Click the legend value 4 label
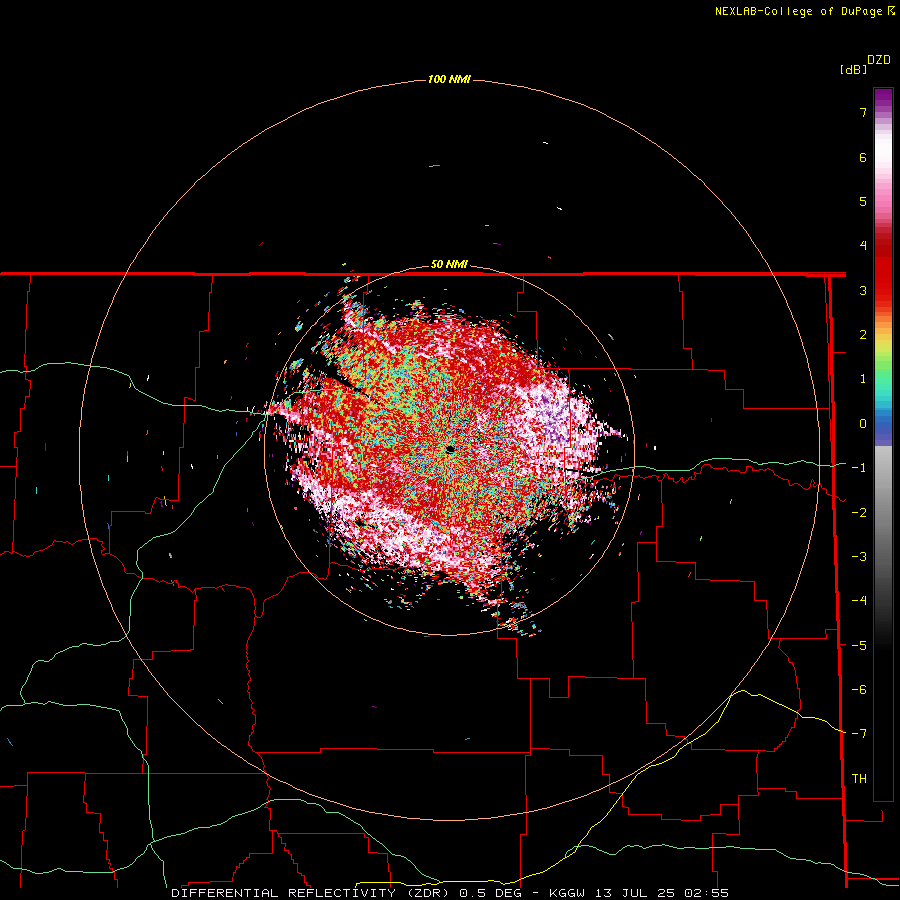 (x=863, y=246)
